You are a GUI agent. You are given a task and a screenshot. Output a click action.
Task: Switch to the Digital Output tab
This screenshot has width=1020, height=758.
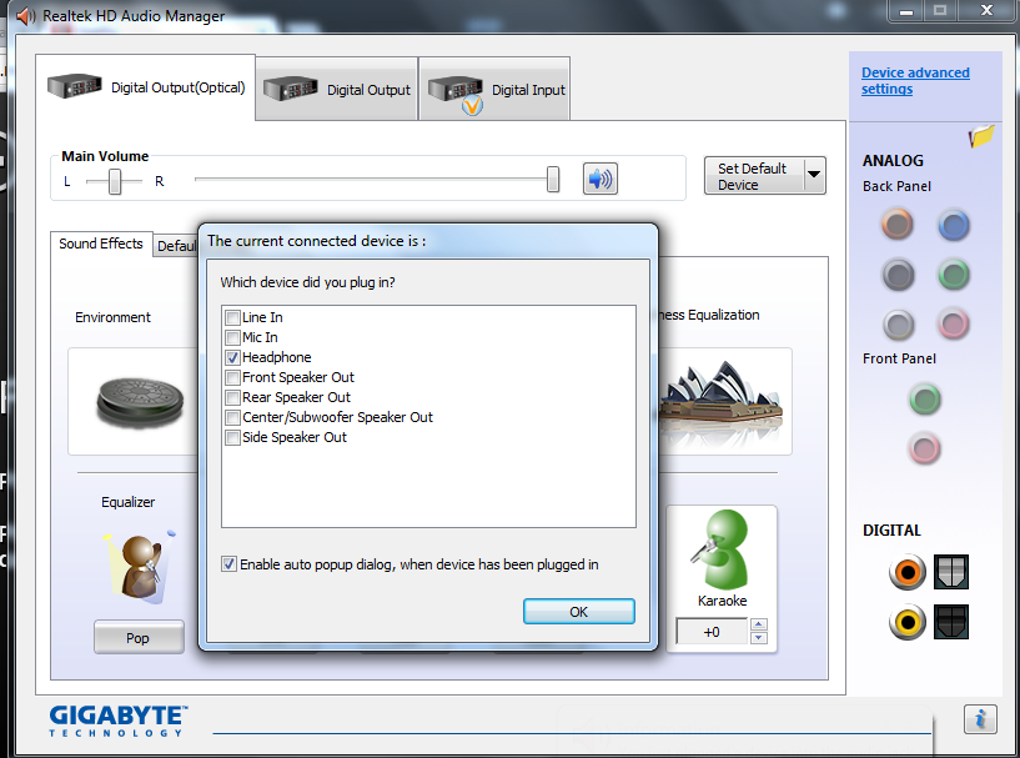click(336, 89)
